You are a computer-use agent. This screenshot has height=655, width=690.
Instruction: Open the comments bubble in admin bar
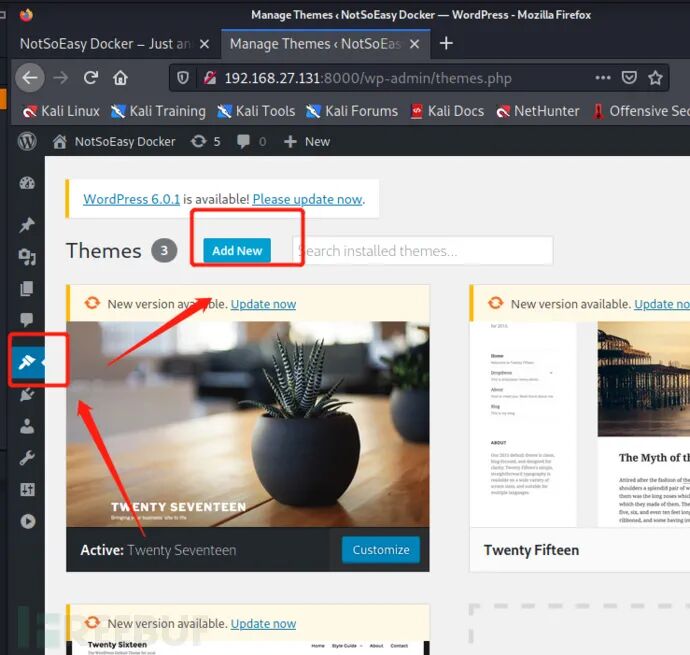pos(252,141)
